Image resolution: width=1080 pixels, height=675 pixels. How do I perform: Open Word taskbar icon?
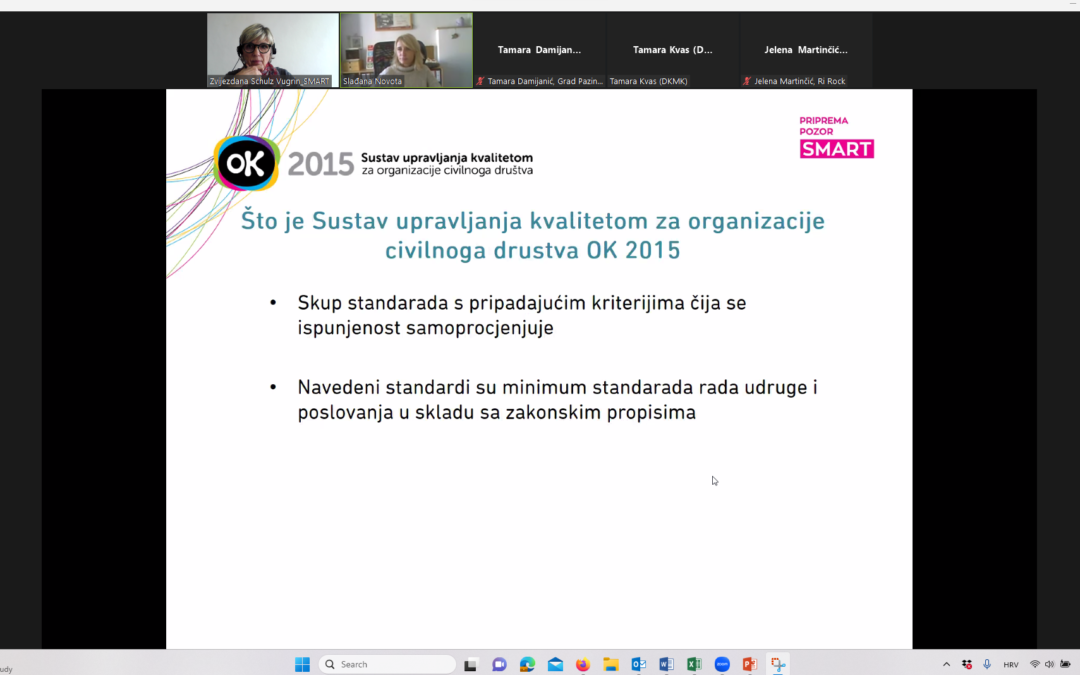coord(666,664)
